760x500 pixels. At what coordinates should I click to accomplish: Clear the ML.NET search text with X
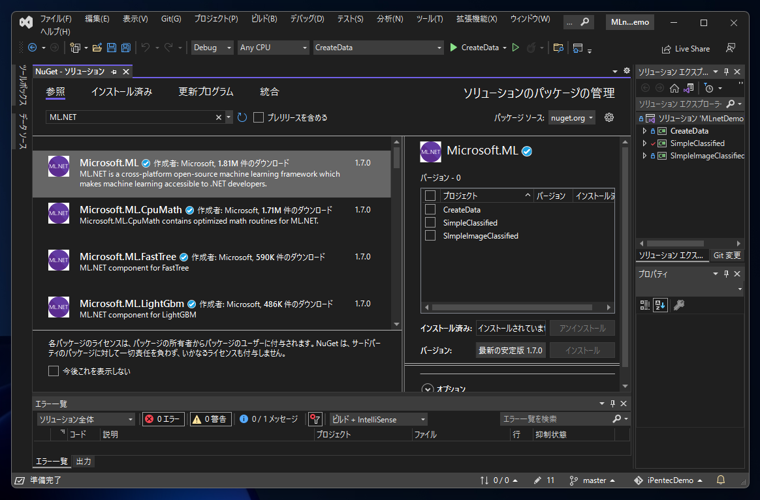pos(219,117)
